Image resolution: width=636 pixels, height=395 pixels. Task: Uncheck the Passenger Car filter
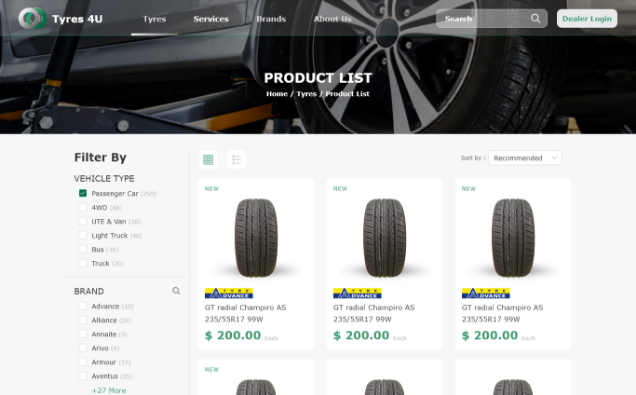click(83, 193)
